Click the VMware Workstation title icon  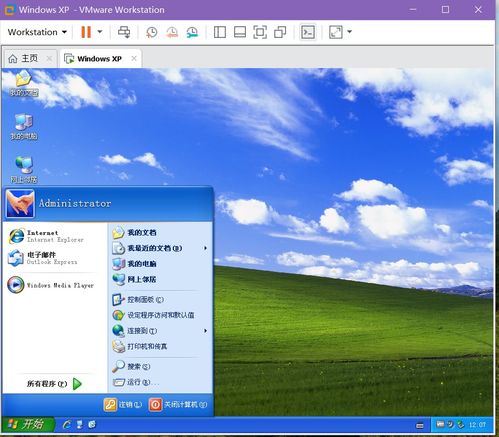pos(10,10)
